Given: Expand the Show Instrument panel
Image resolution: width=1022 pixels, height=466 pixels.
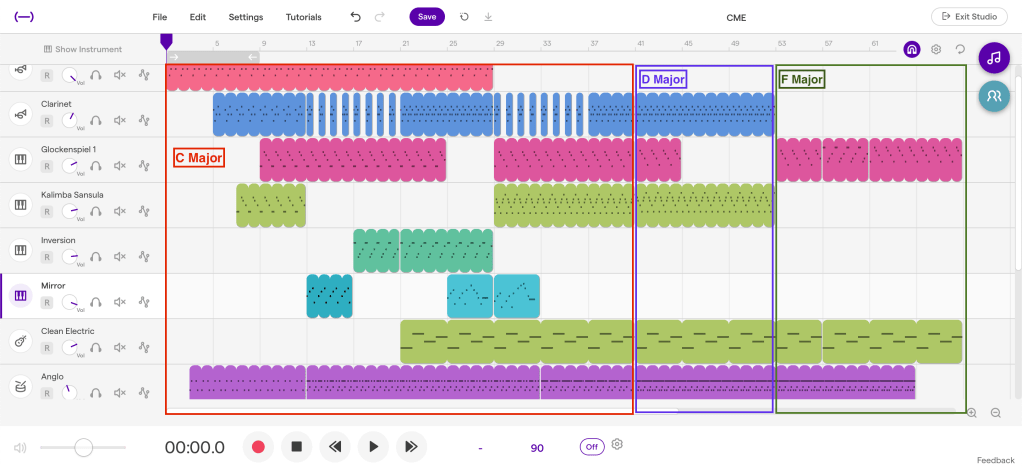Looking at the screenshot, I should coord(83,49).
